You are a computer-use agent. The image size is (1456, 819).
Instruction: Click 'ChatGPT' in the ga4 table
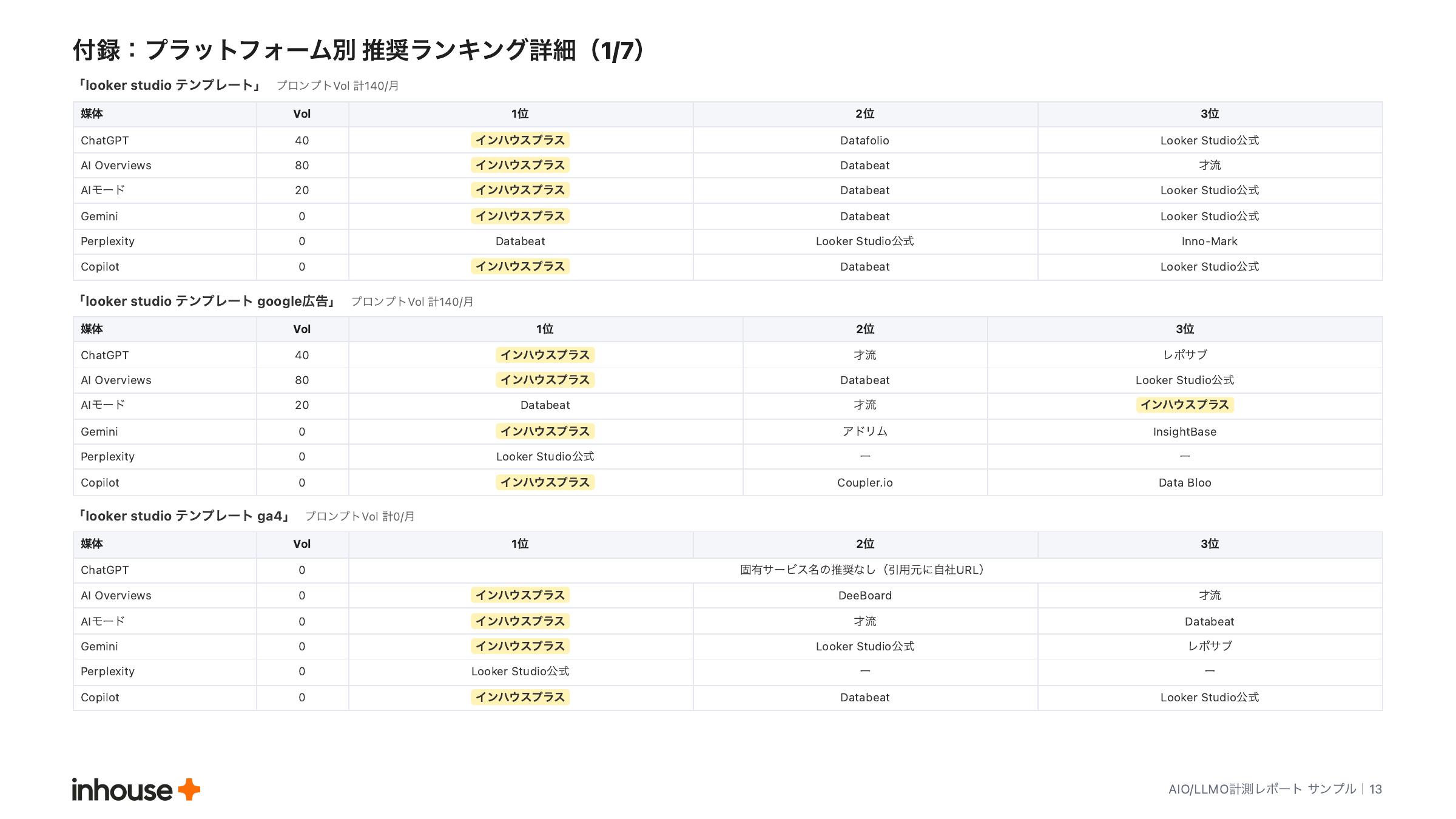click(104, 570)
